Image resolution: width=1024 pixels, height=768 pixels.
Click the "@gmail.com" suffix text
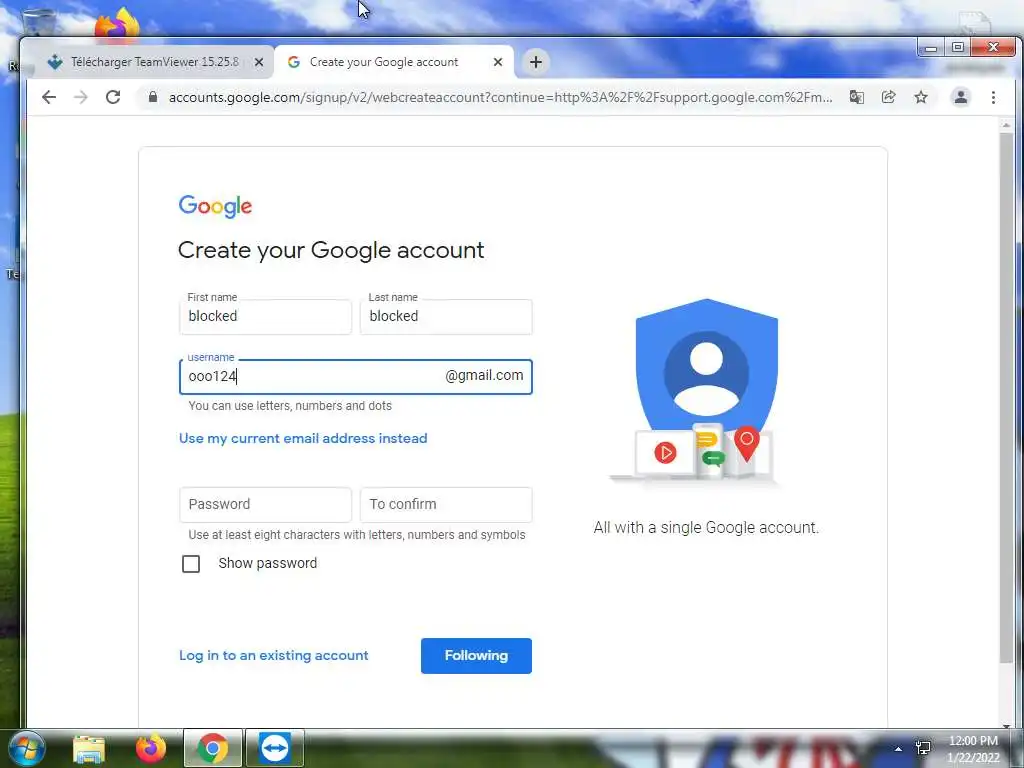pos(484,376)
